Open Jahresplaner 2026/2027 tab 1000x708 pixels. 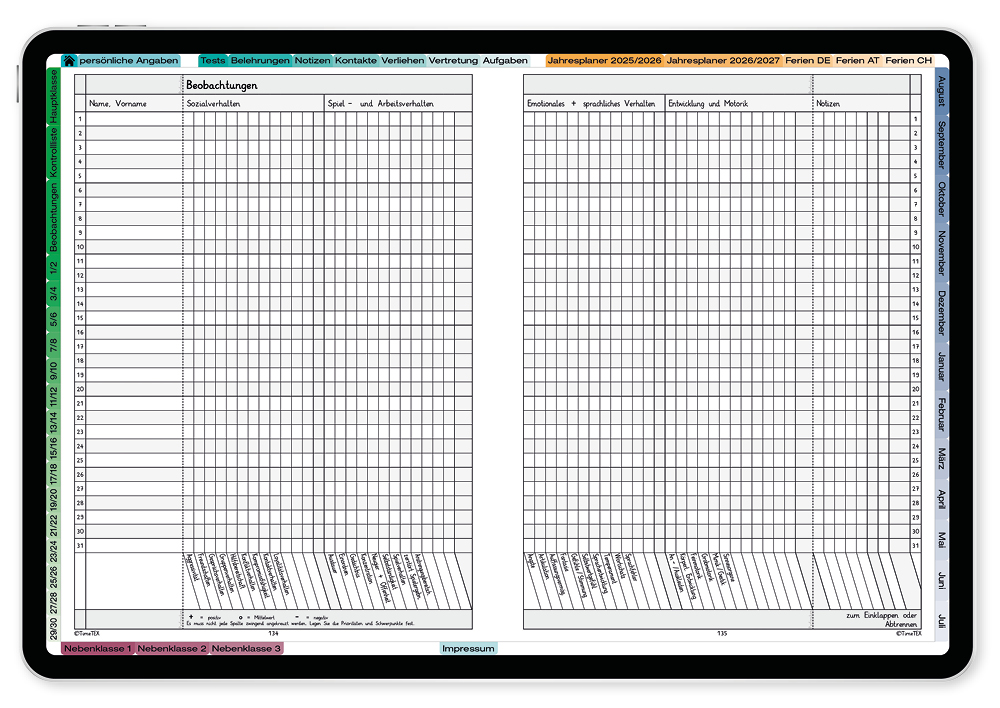723,61
